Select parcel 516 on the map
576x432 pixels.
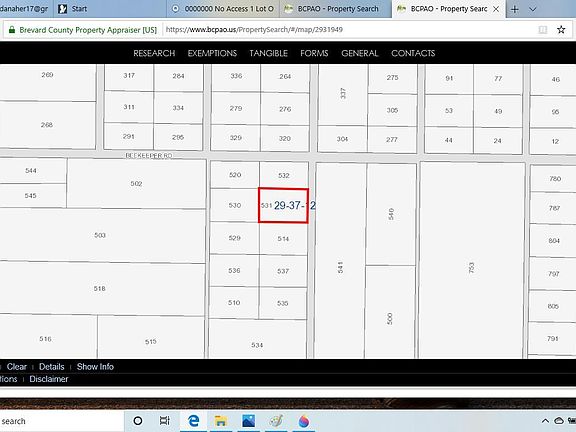click(x=48, y=336)
